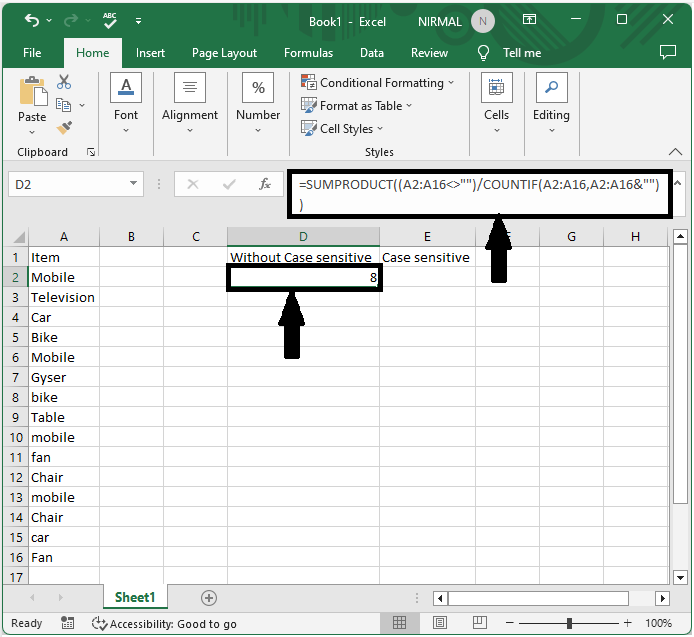Expand the Paste options arrow

[x=32, y=132]
